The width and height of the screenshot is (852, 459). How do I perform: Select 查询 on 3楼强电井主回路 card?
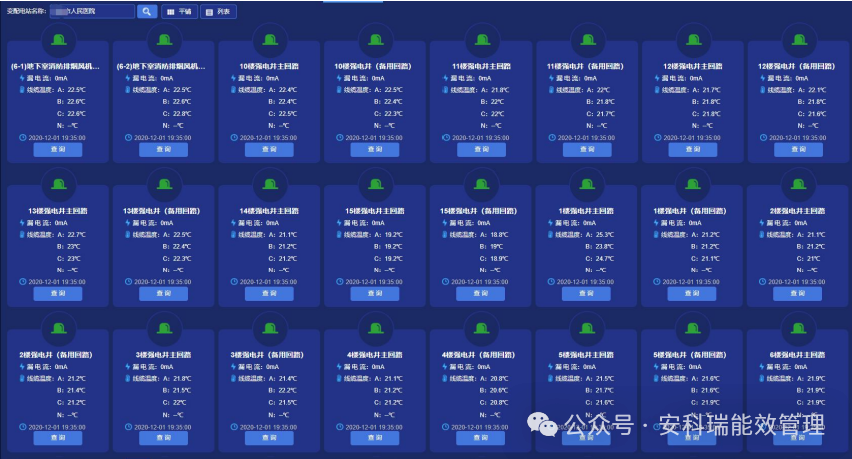164,438
